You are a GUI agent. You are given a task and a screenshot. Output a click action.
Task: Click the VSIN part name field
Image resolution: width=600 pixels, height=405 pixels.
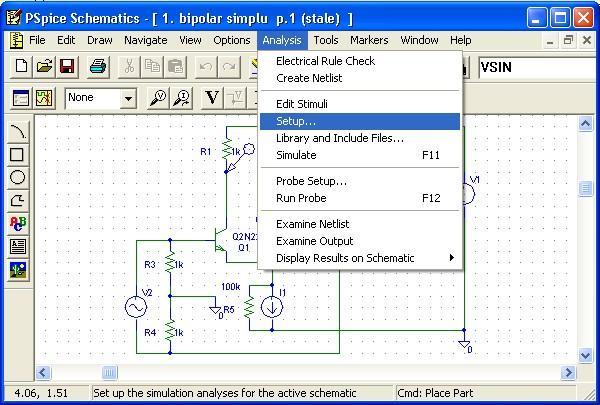539,68
